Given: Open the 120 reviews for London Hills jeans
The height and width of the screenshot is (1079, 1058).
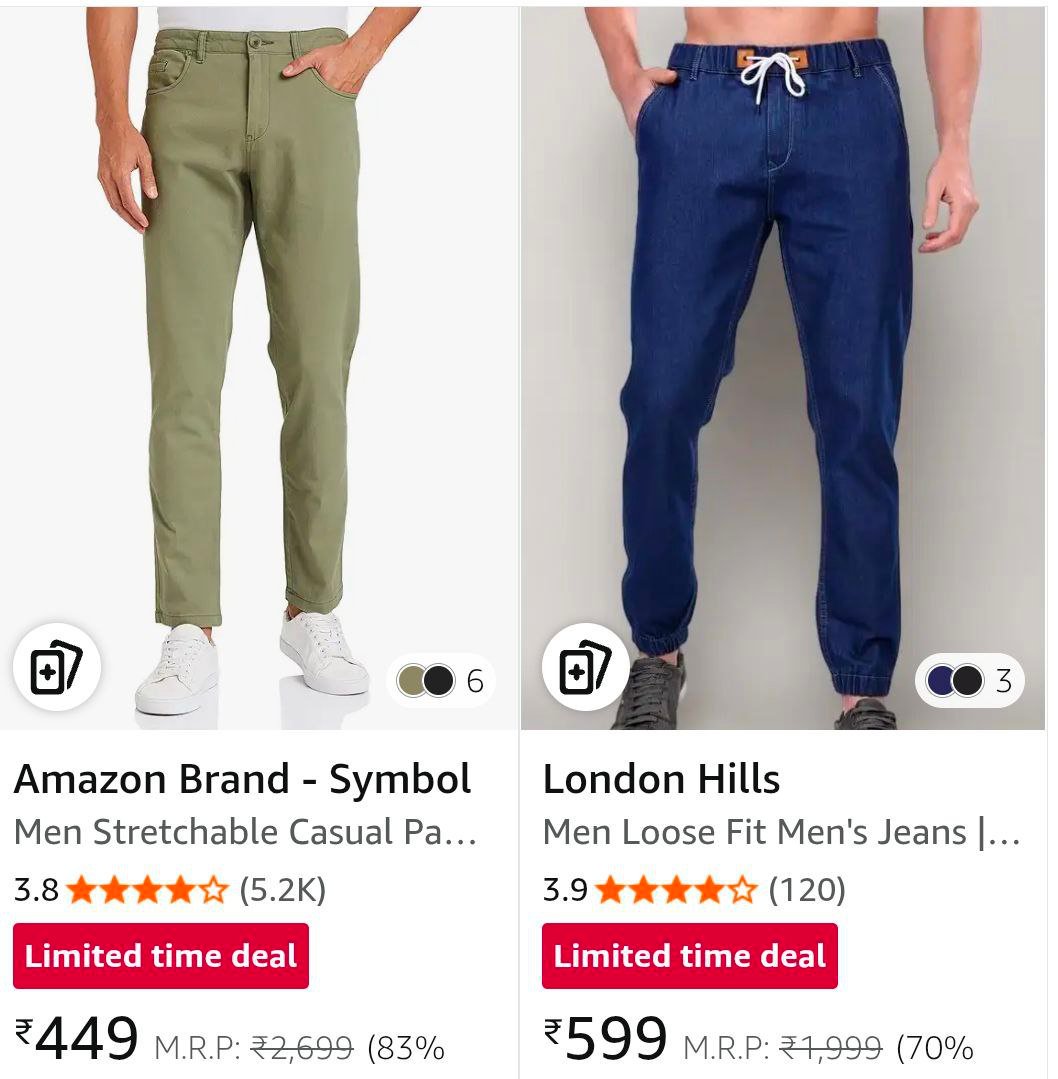Looking at the screenshot, I should tap(807, 889).
